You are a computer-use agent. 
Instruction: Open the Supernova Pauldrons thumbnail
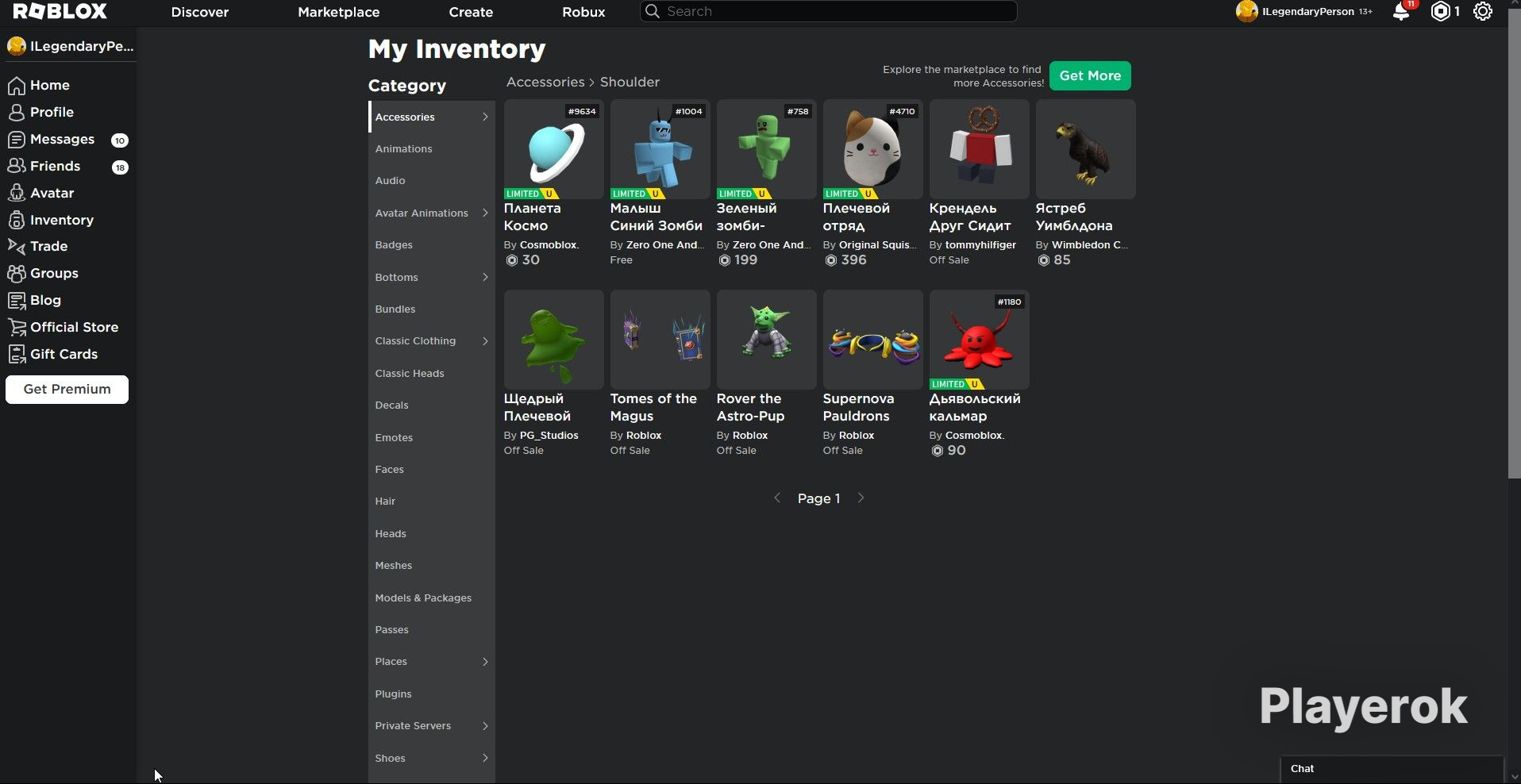point(873,340)
